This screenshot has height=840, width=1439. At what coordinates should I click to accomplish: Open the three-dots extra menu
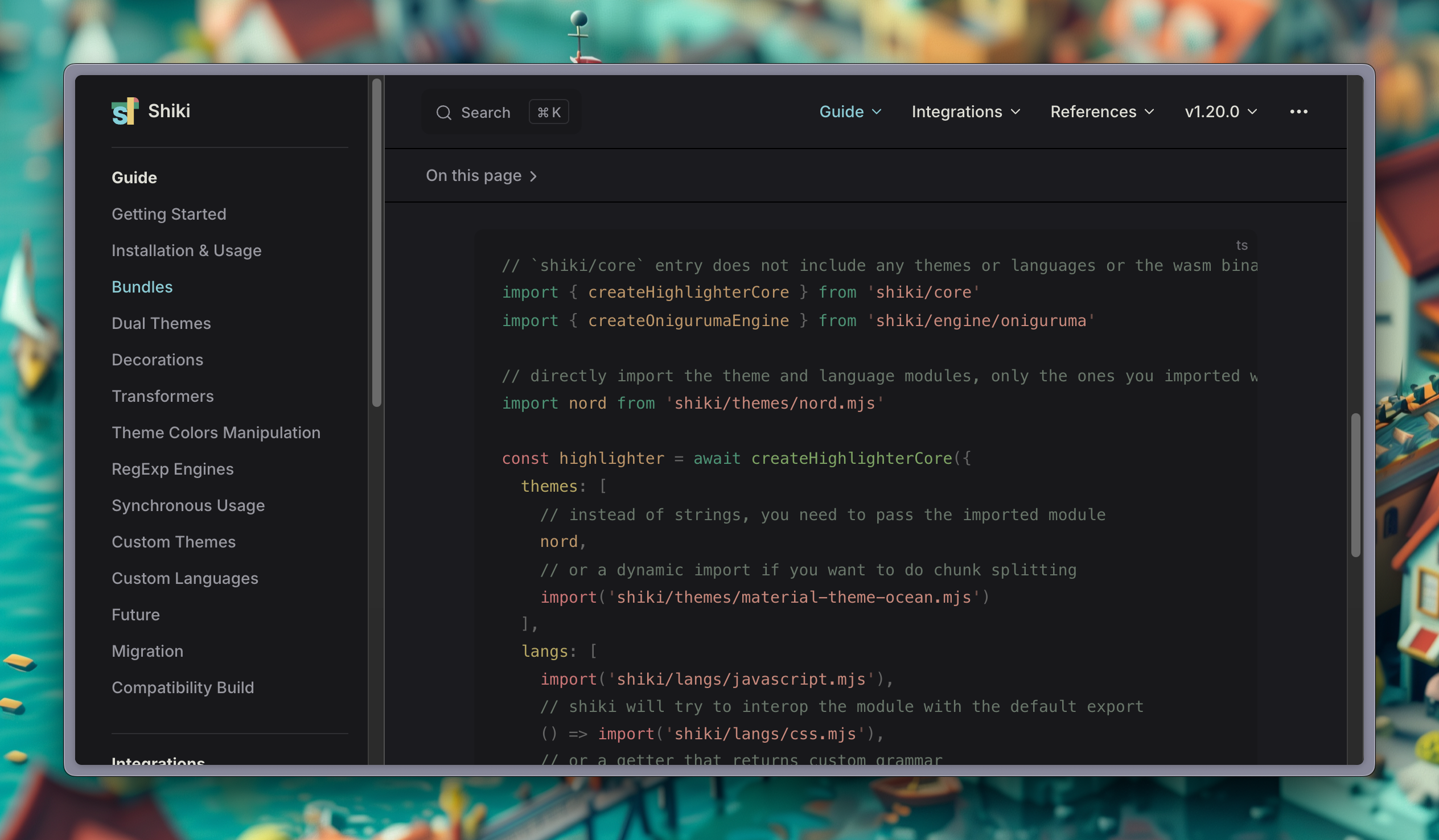click(x=1298, y=112)
